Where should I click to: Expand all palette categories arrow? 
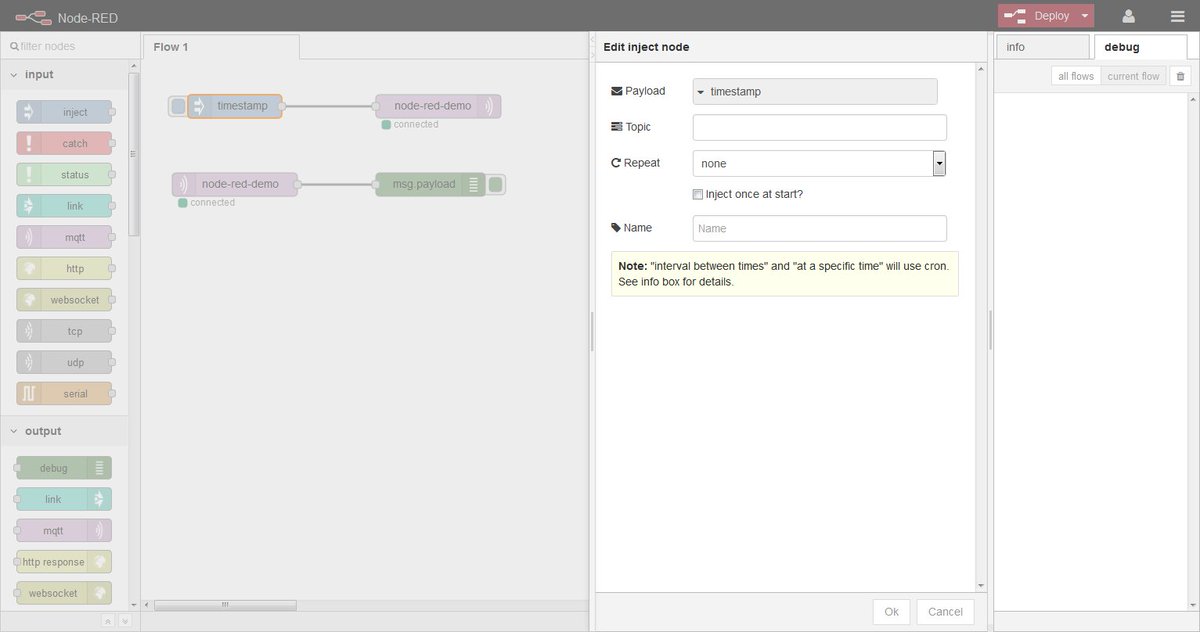click(125, 621)
